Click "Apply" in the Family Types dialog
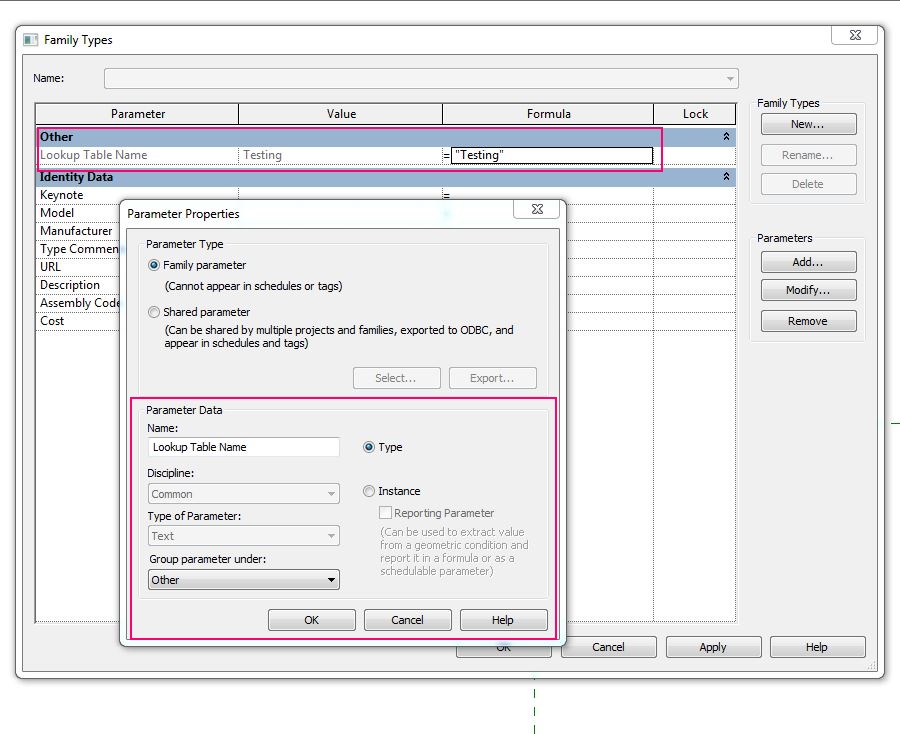900x734 pixels. pos(713,647)
